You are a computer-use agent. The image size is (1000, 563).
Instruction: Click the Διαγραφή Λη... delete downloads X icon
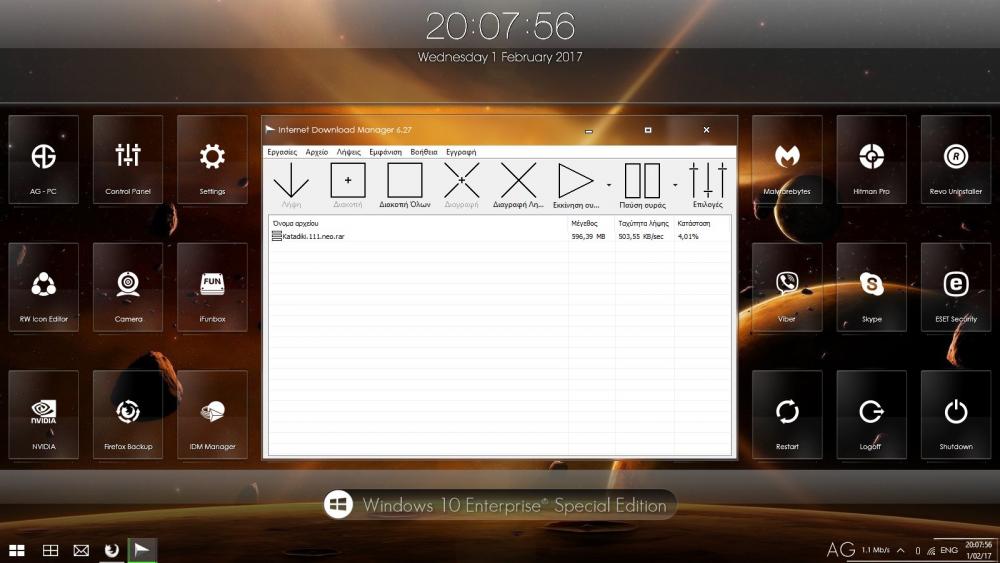click(x=518, y=183)
